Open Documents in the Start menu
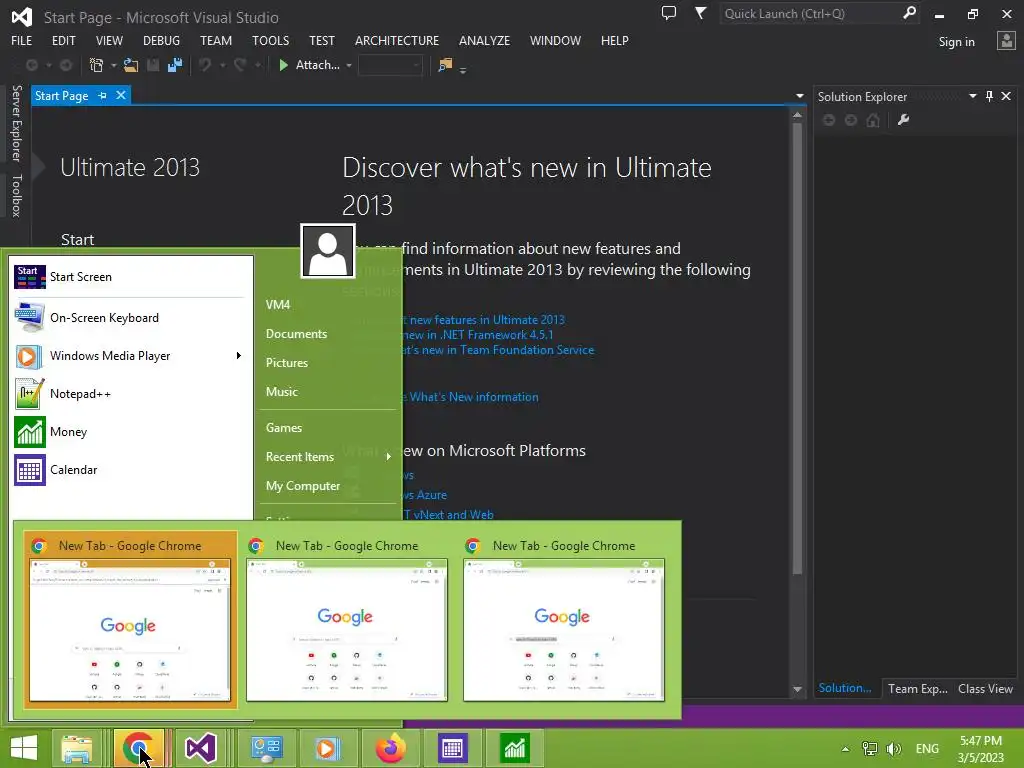Screen dimensions: 1024x768 tap(296, 334)
